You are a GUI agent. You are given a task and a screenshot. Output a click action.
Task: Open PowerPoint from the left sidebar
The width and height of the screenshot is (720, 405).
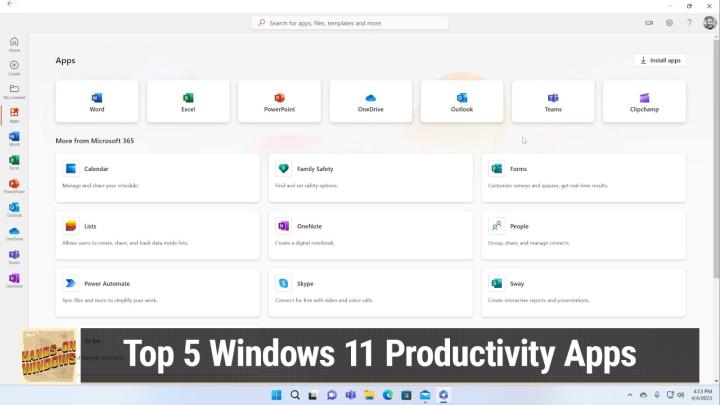click(14, 186)
